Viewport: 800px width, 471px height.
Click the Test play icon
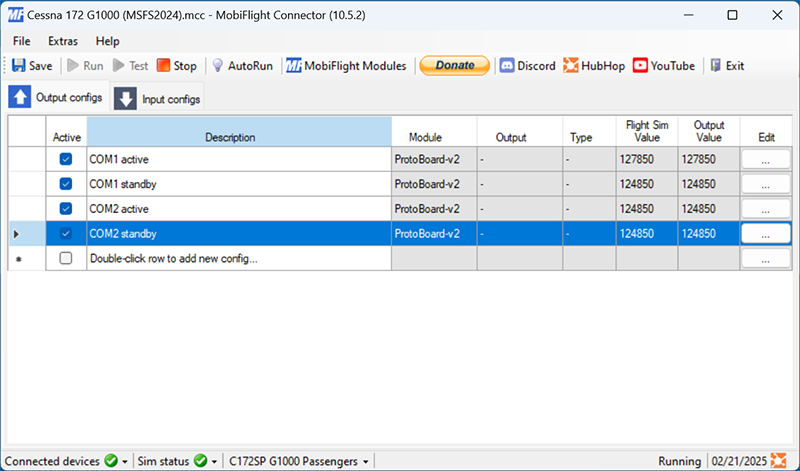coord(119,65)
